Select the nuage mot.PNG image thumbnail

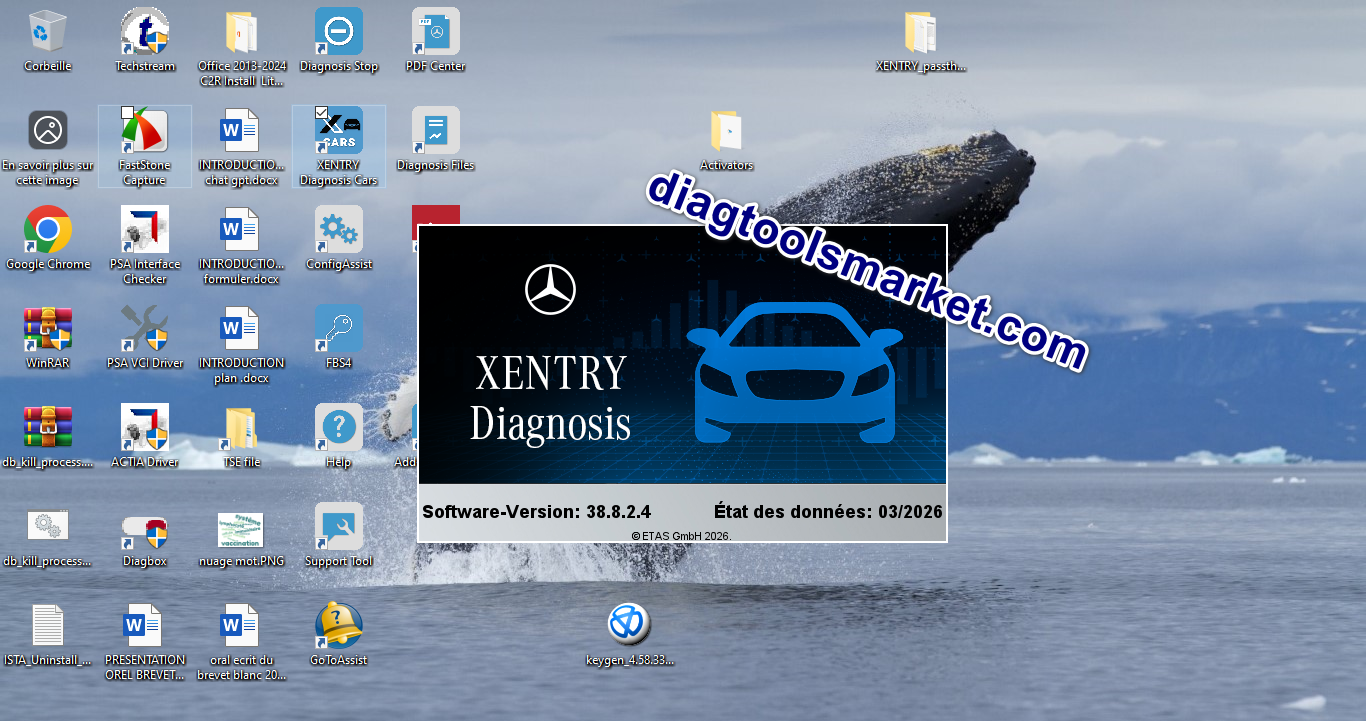coord(241,530)
